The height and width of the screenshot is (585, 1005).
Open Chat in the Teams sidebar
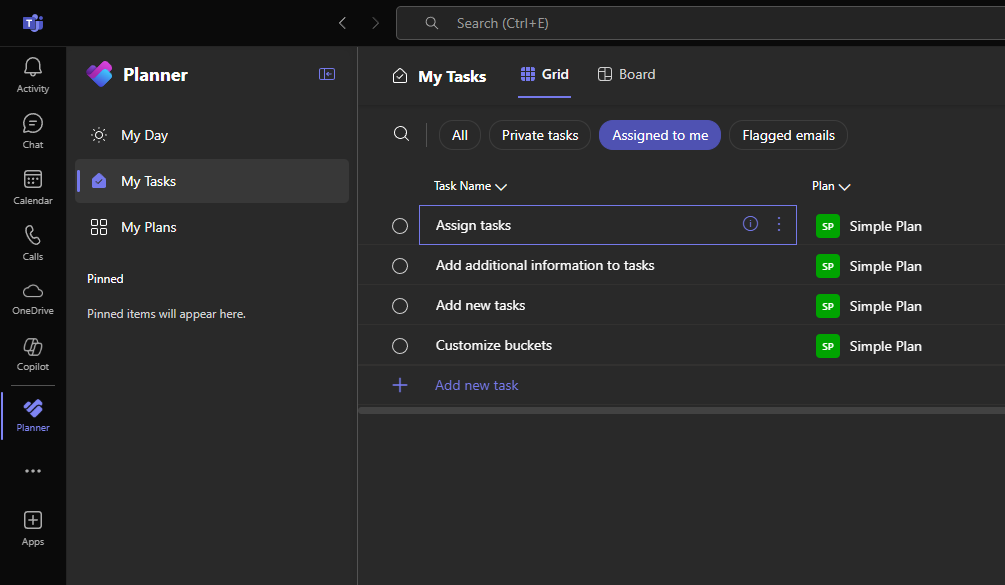tap(33, 130)
